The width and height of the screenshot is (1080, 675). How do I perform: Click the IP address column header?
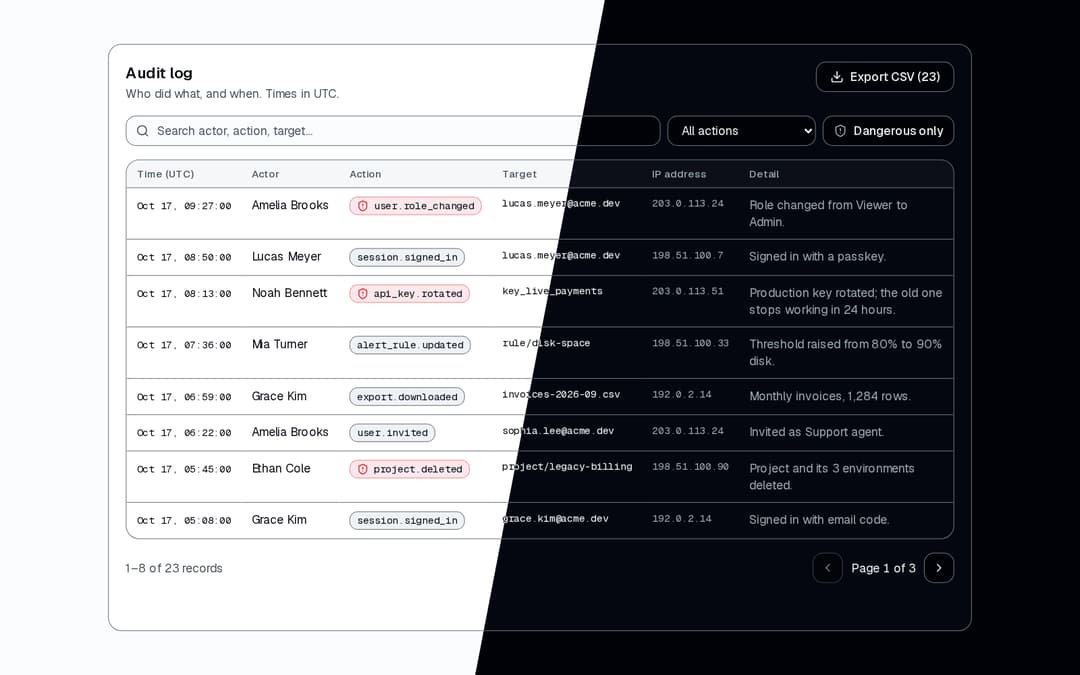pyautogui.click(x=679, y=174)
